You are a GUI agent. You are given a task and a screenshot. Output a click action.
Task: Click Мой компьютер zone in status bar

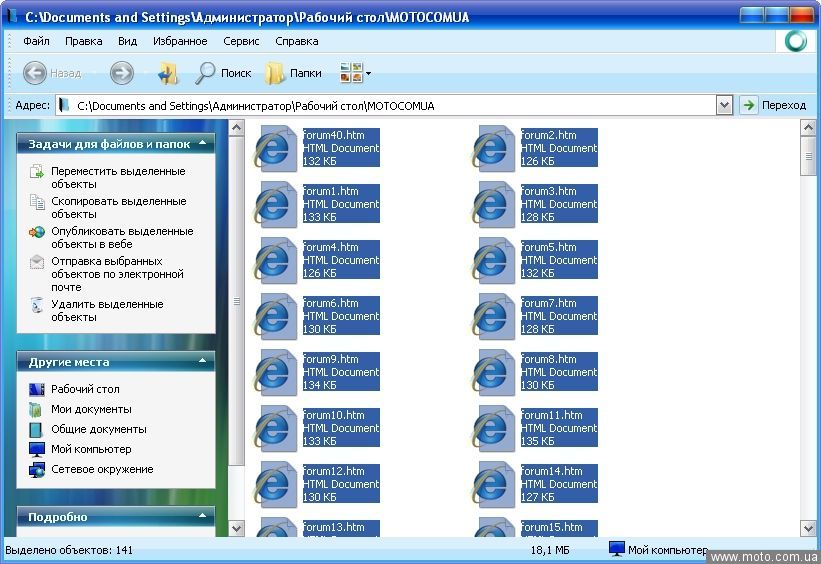pyautogui.click(x=658, y=550)
